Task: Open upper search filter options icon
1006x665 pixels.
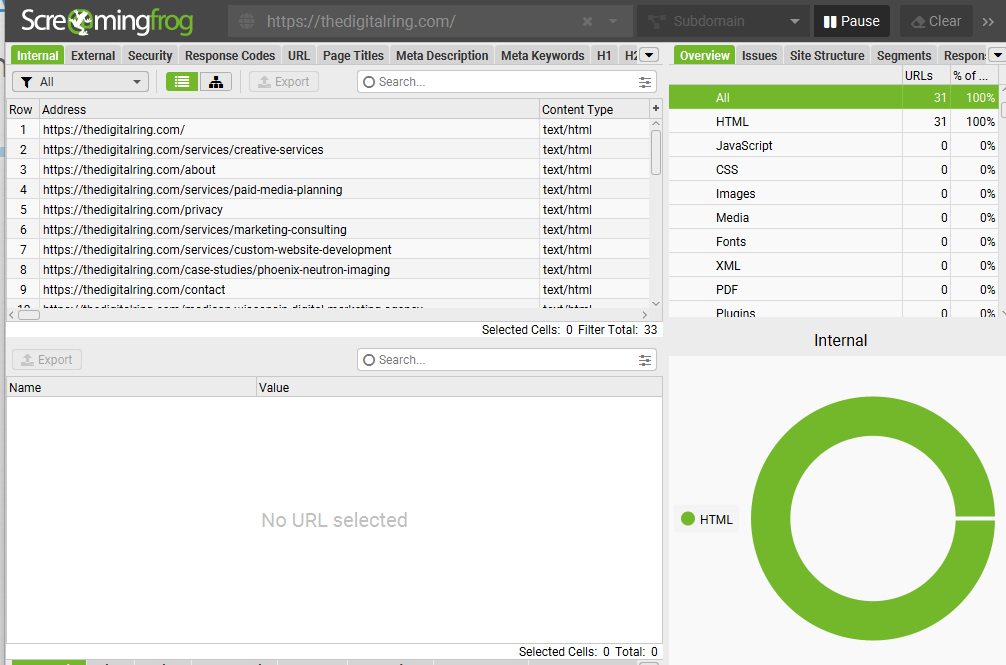Action: [645, 82]
